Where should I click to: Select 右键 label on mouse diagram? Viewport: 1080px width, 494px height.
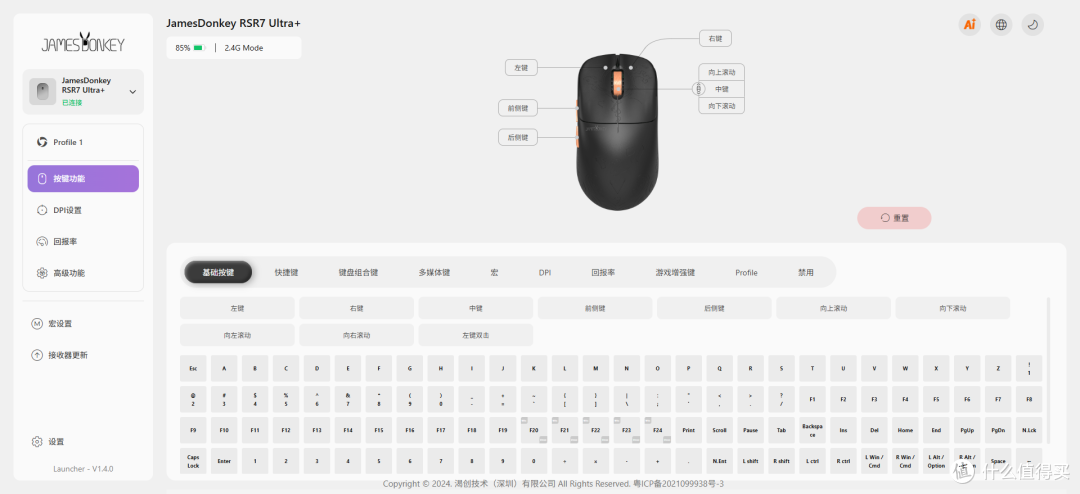(x=715, y=39)
